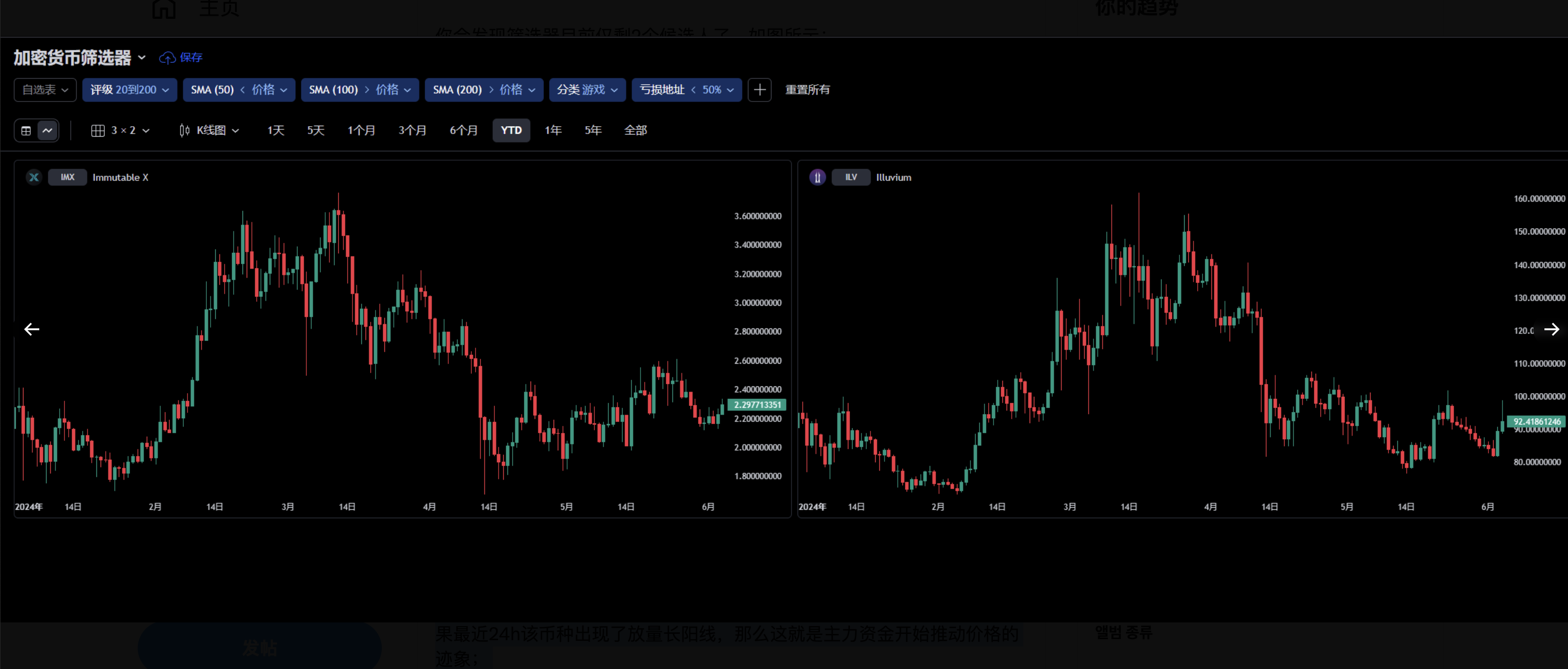The height and width of the screenshot is (669, 1568).
Task: Select the 1天 time range
Action: tap(276, 130)
